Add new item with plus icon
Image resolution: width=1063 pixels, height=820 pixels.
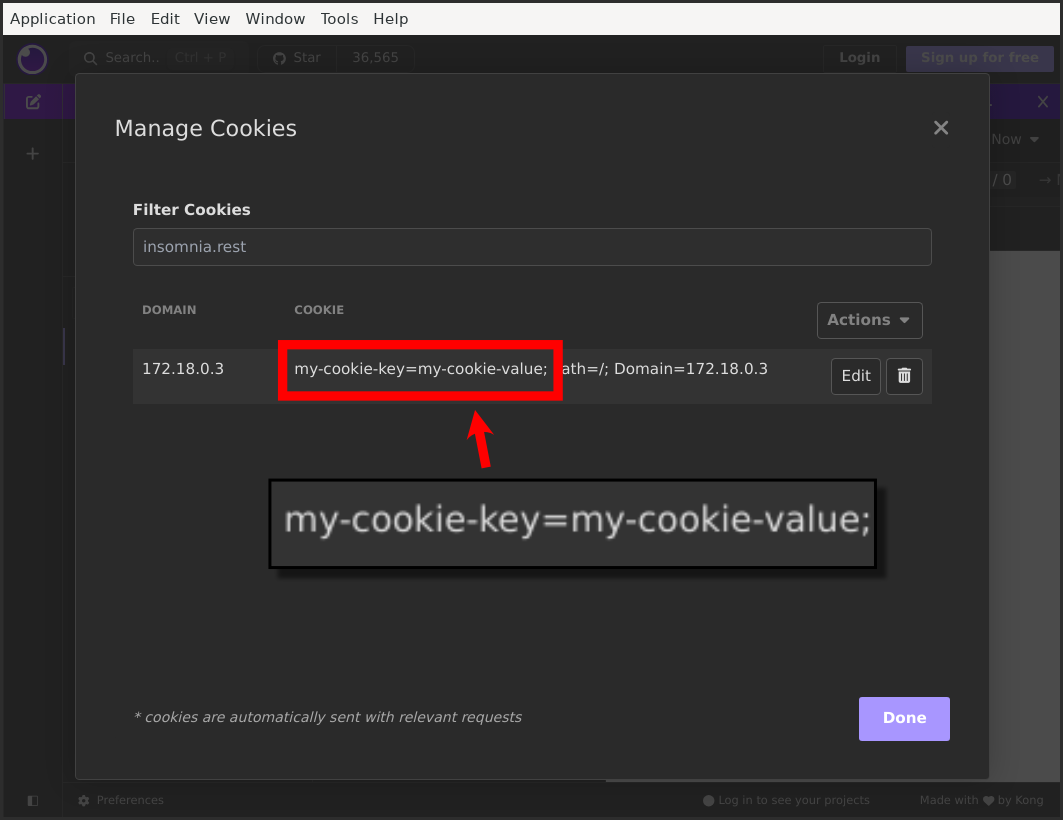[33, 154]
